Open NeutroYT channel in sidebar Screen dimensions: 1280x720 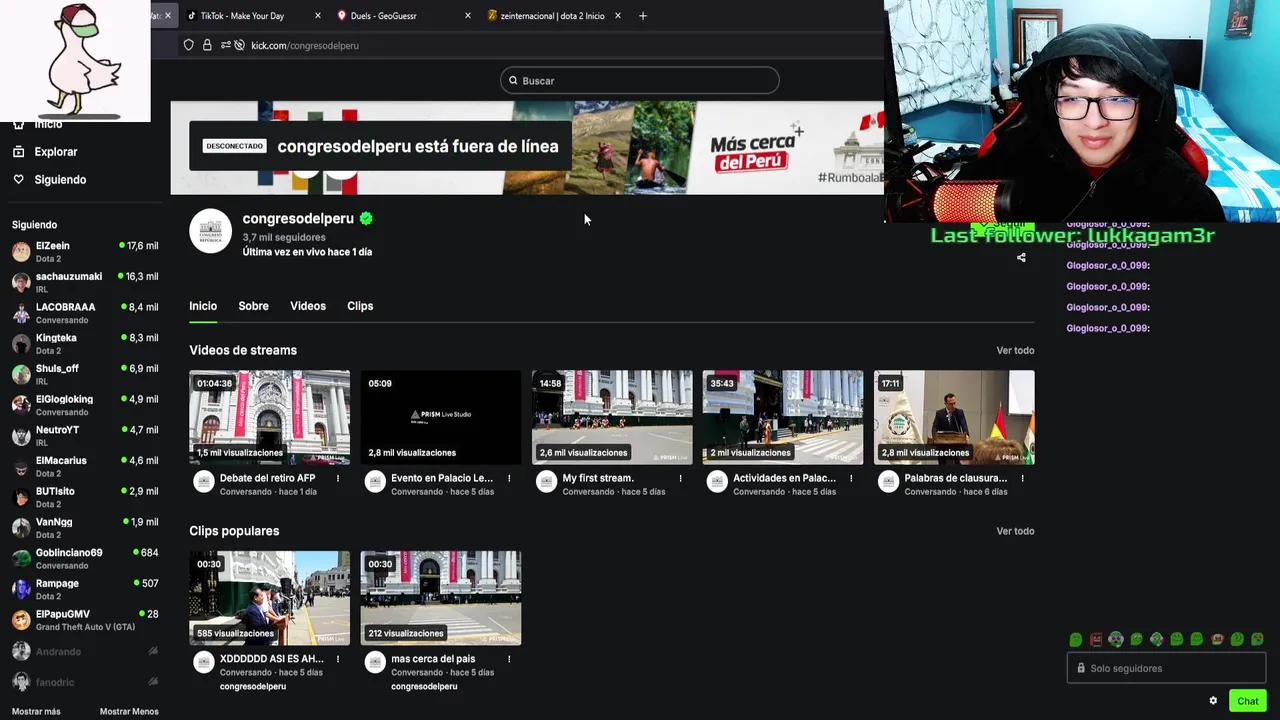85,436
